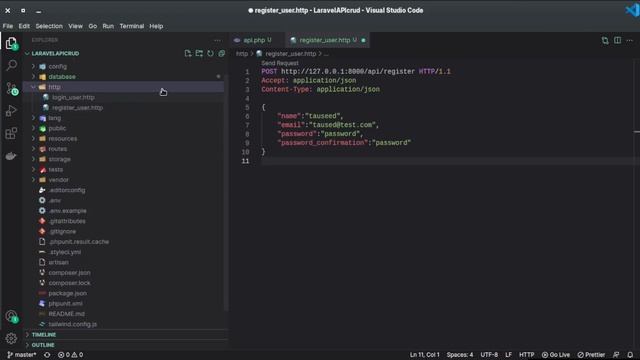
Task: Open the Help menu
Action: pyautogui.click(x=156, y=26)
